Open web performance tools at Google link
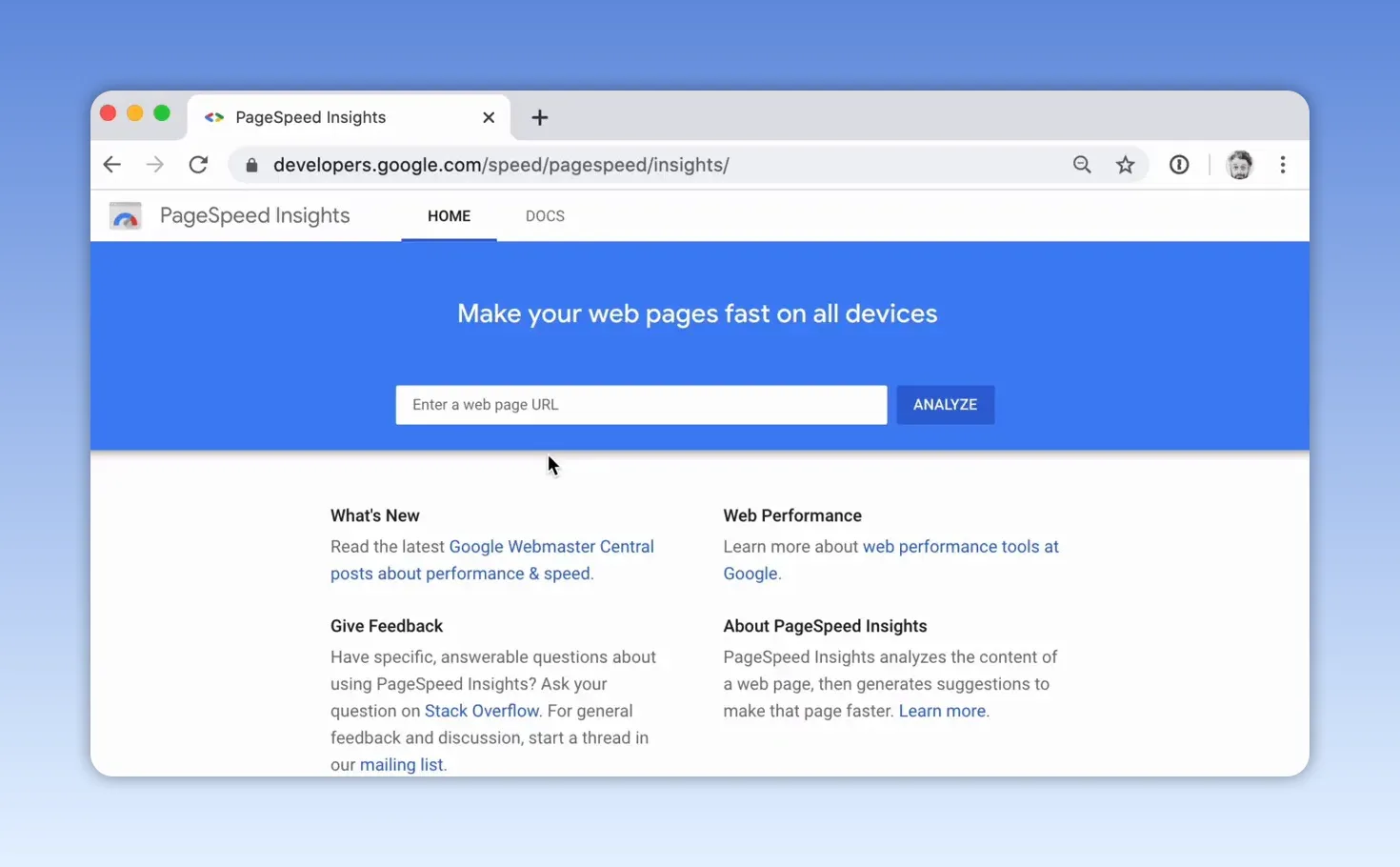 pyautogui.click(x=890, y=560)
